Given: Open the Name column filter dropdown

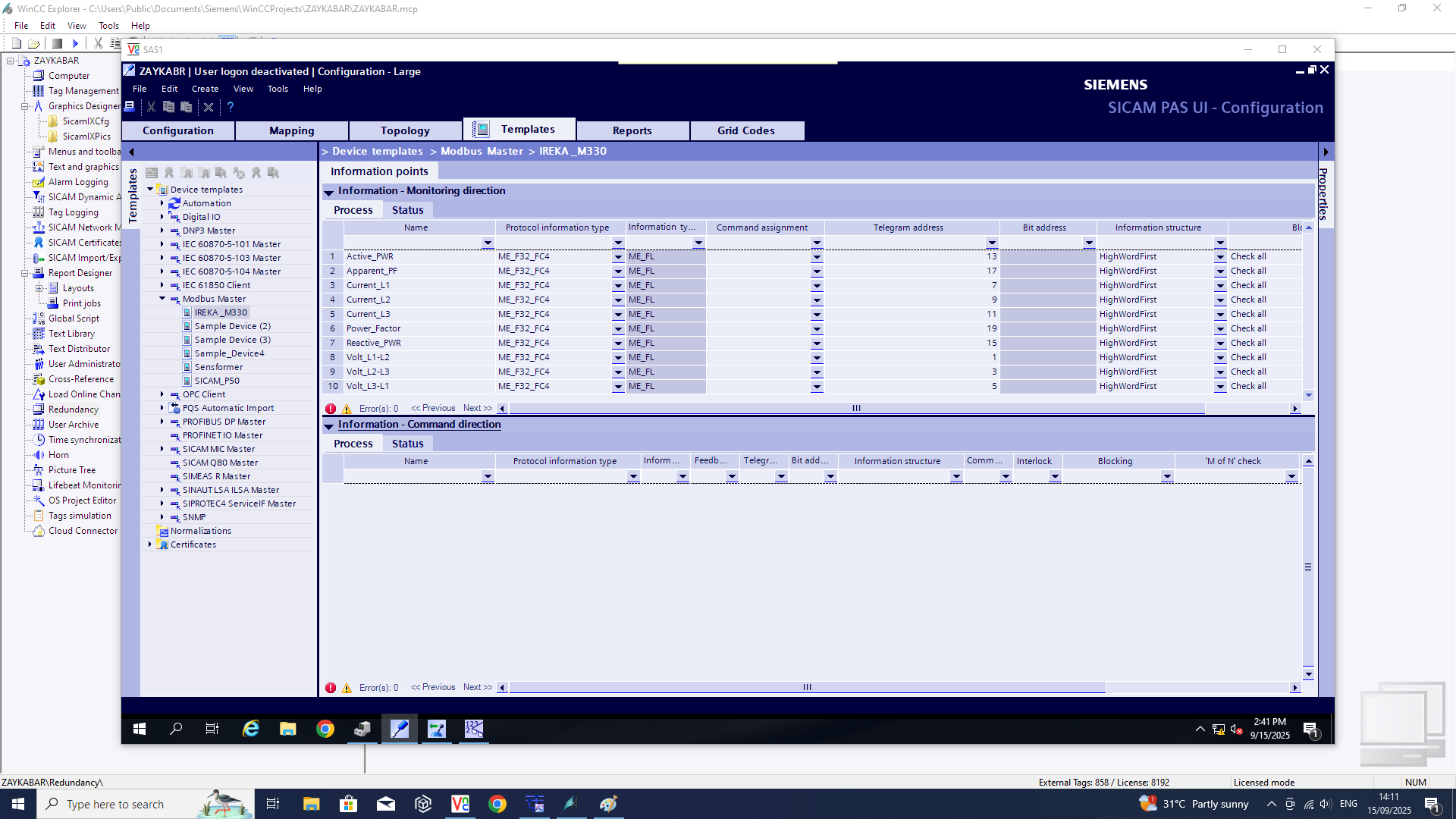Looking at the screenshot, I should click(488, 243).
